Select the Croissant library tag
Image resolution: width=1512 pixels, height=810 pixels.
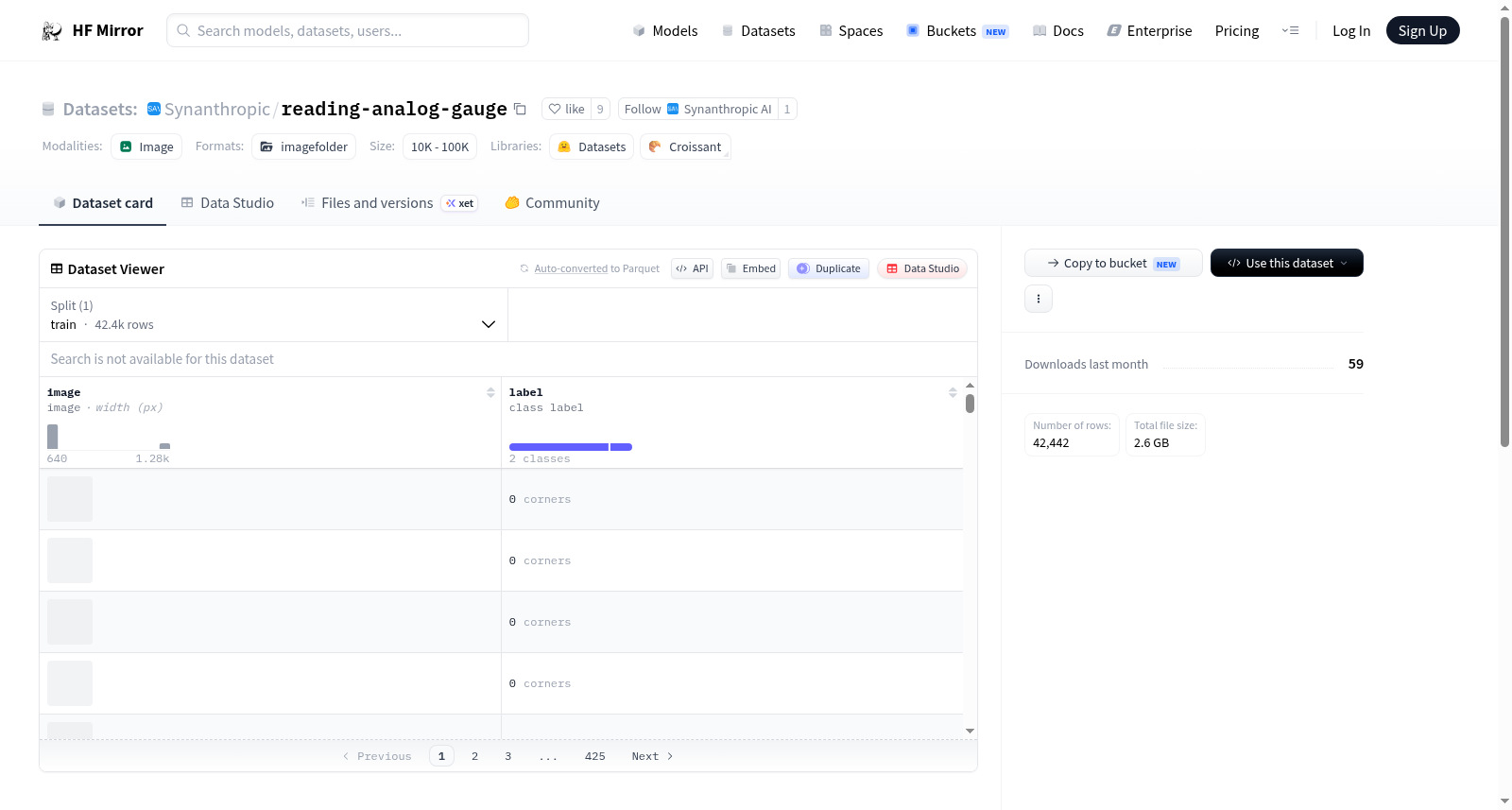point(685,146)
